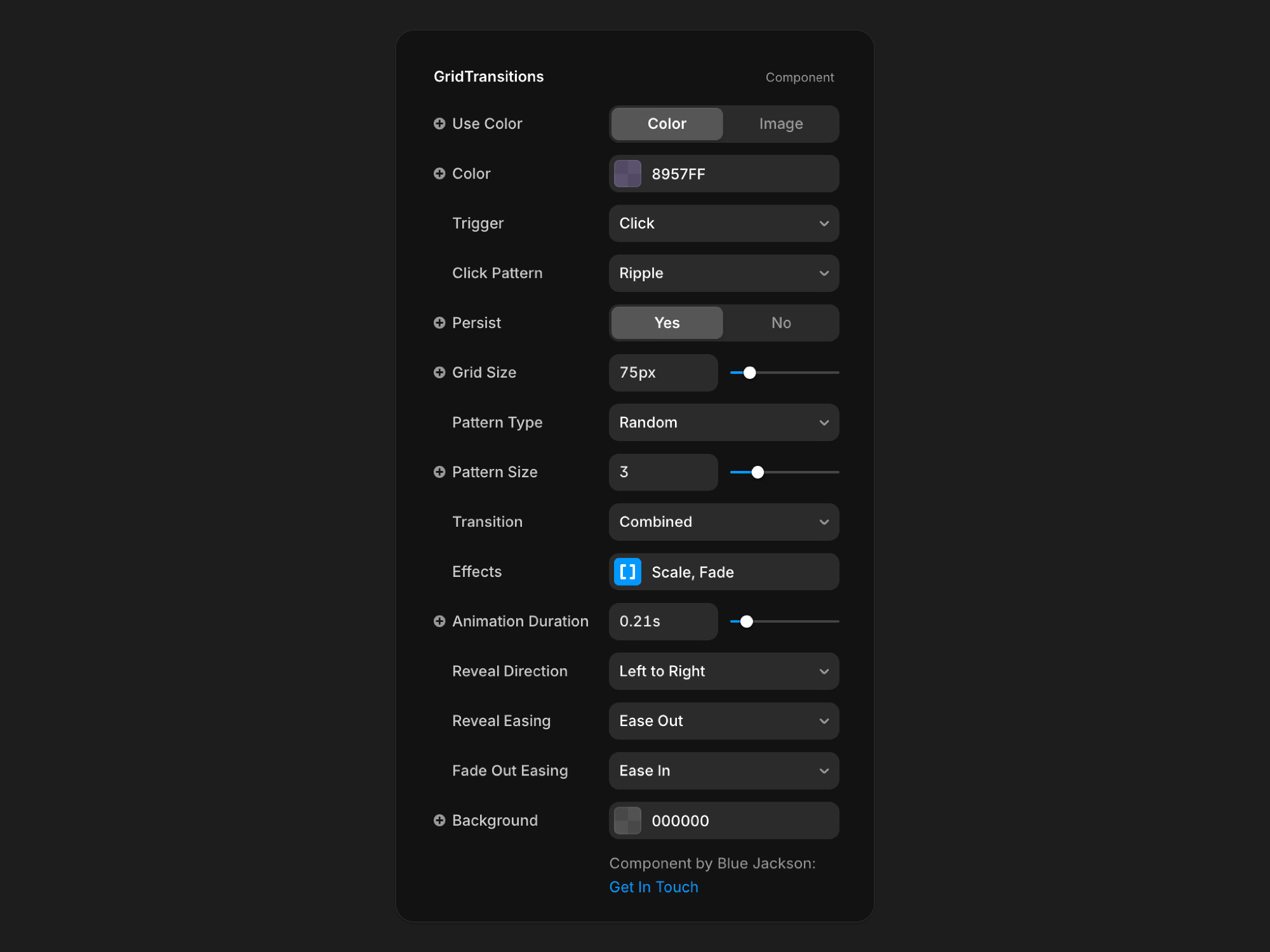1270x952 pixels.
Task: Click plus icon next to Persist
Action: coord(439,322)
